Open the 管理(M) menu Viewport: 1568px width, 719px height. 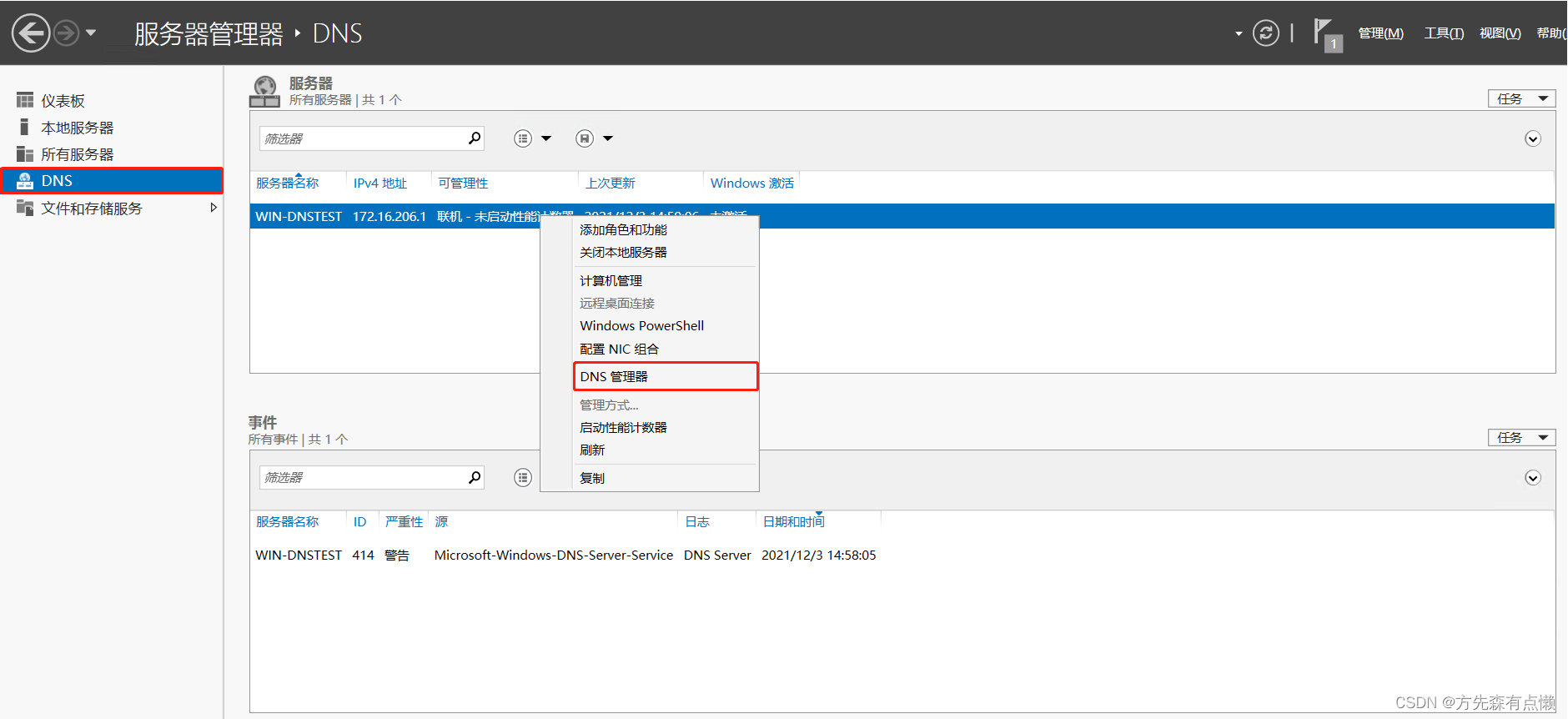(x=1380, y=33)
